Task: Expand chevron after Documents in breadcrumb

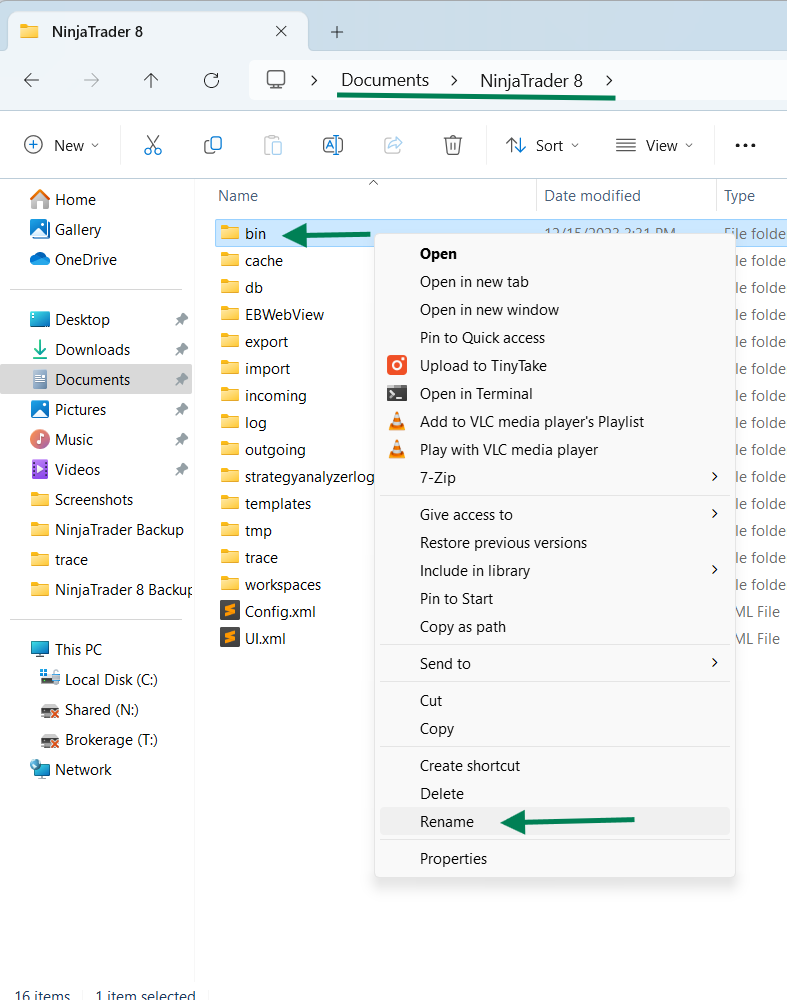Action: coord(454,80)
